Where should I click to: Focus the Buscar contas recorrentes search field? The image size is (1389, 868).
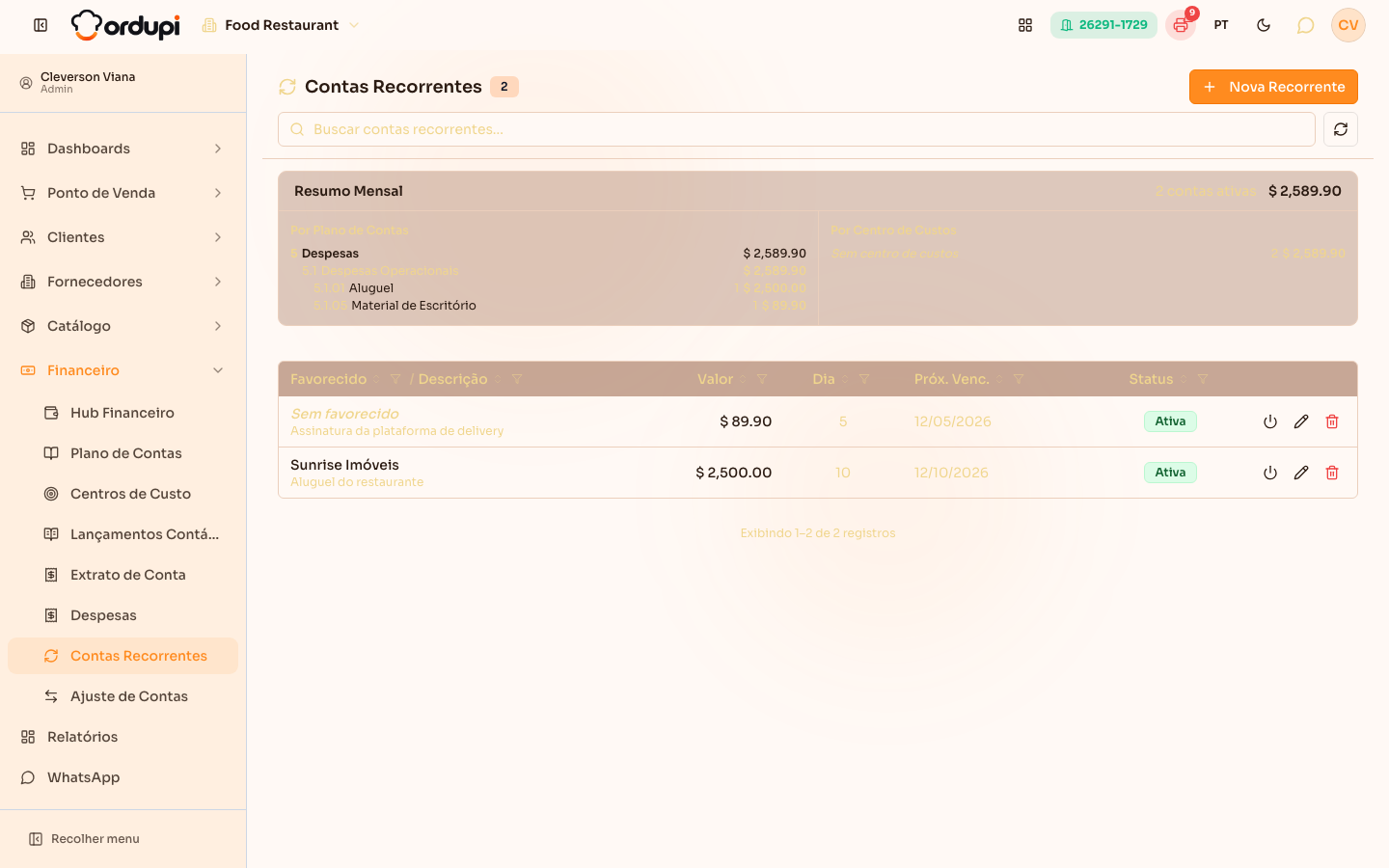click(797, 129)
